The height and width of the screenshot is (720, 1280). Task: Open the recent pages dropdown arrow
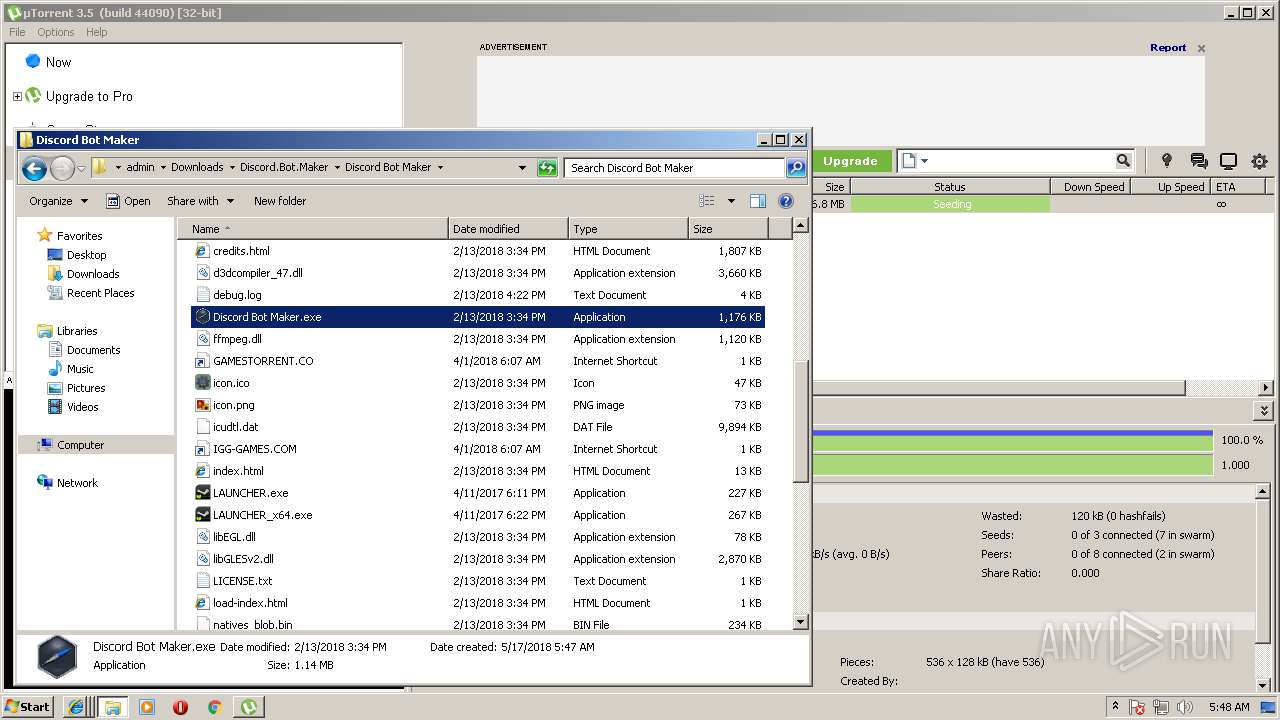click(x=81, y=168)
